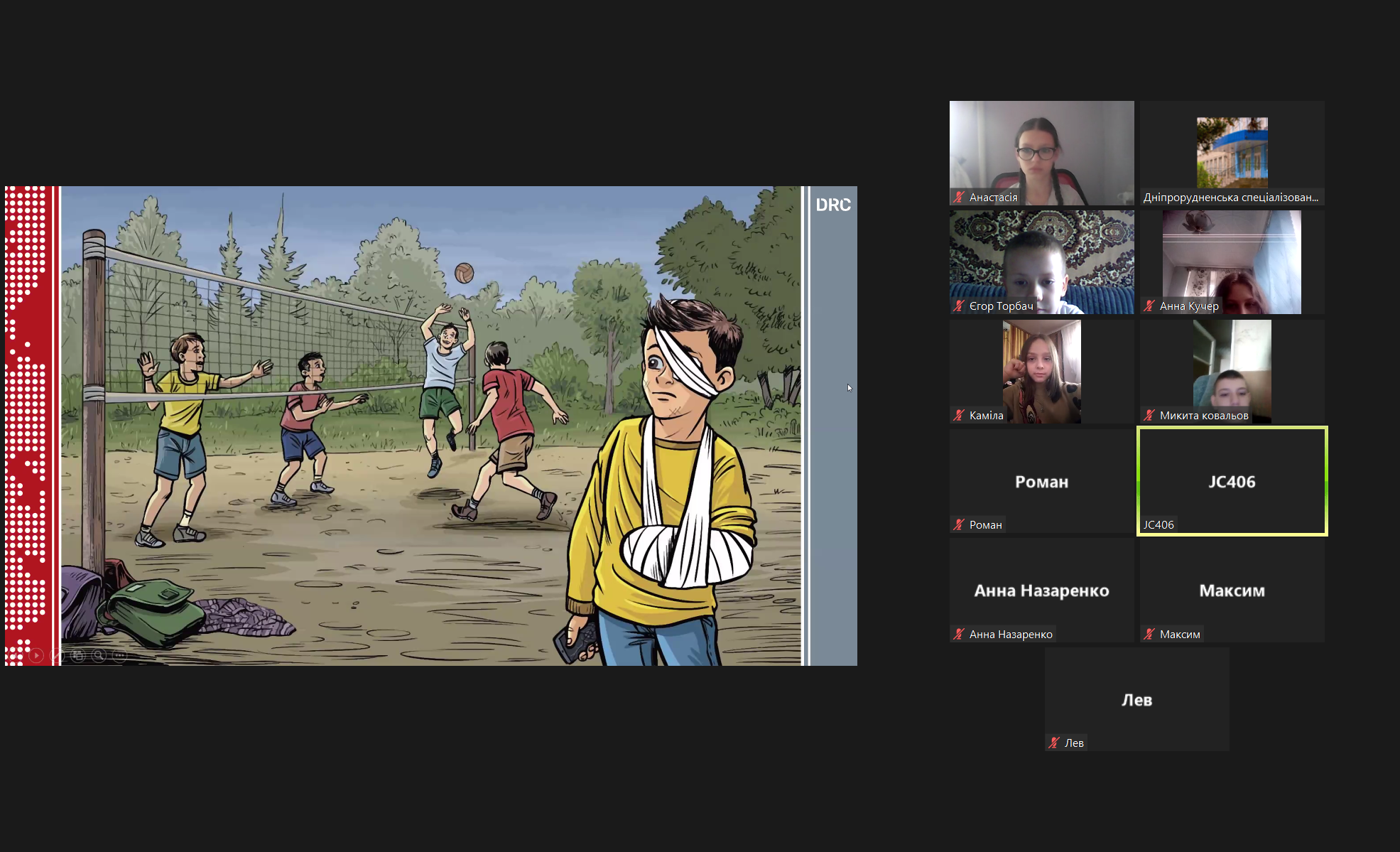Click the next slide play arrow

[36, 655]
